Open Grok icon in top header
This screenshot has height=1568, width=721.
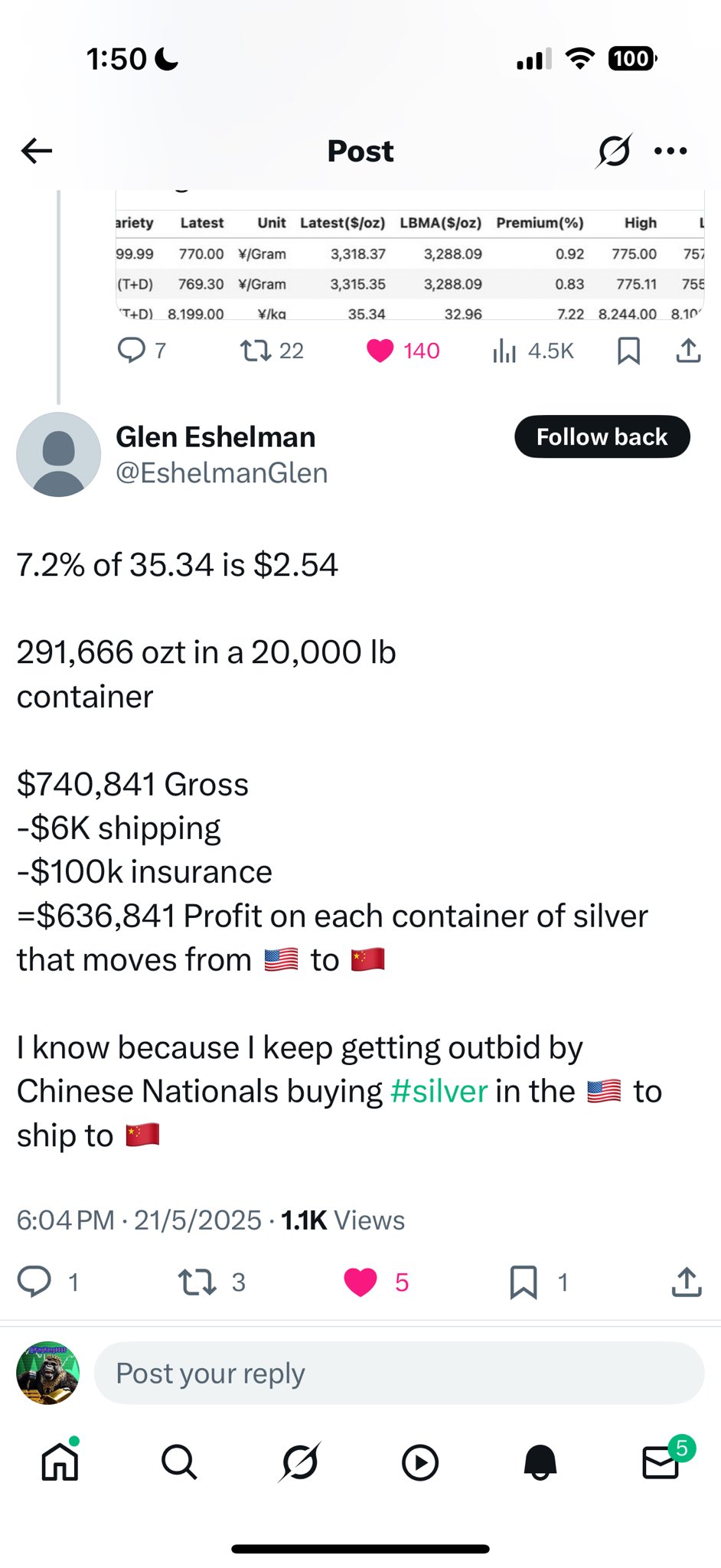point(614,151)
